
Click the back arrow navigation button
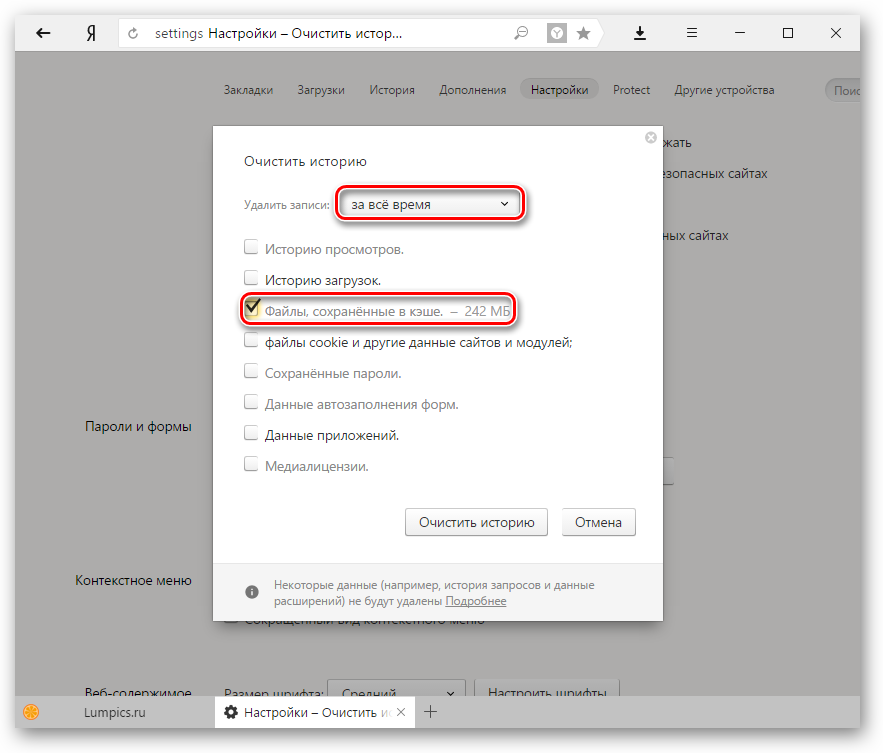[x=43, y=33]
